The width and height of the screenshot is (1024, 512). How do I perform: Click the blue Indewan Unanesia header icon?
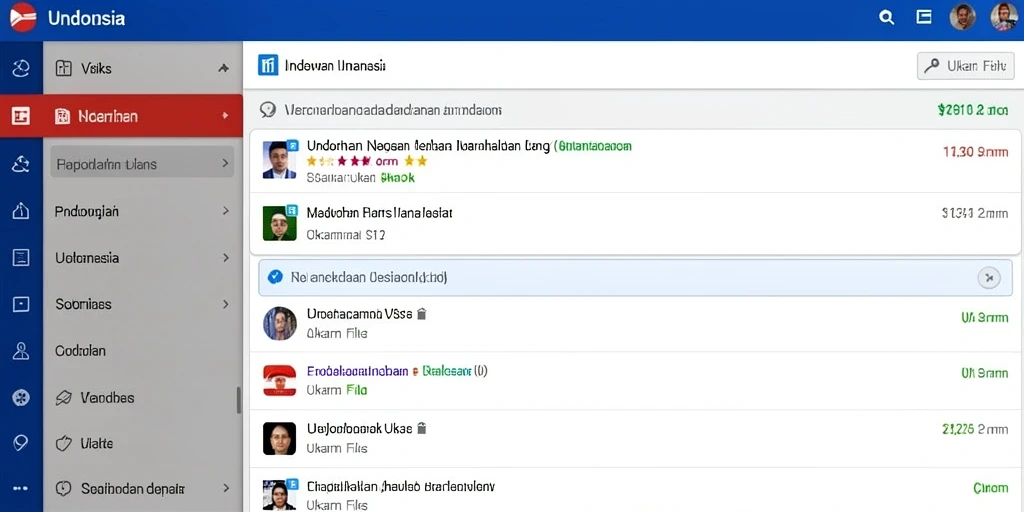[268, 65]
